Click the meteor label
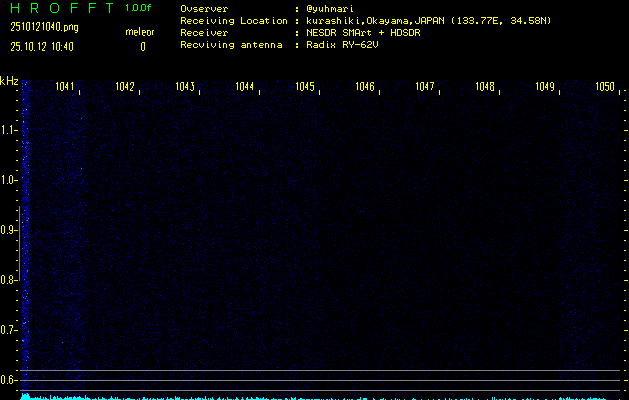Image resolution: width=629 pixels, height=400 pixels. click(x=140, y=32)
